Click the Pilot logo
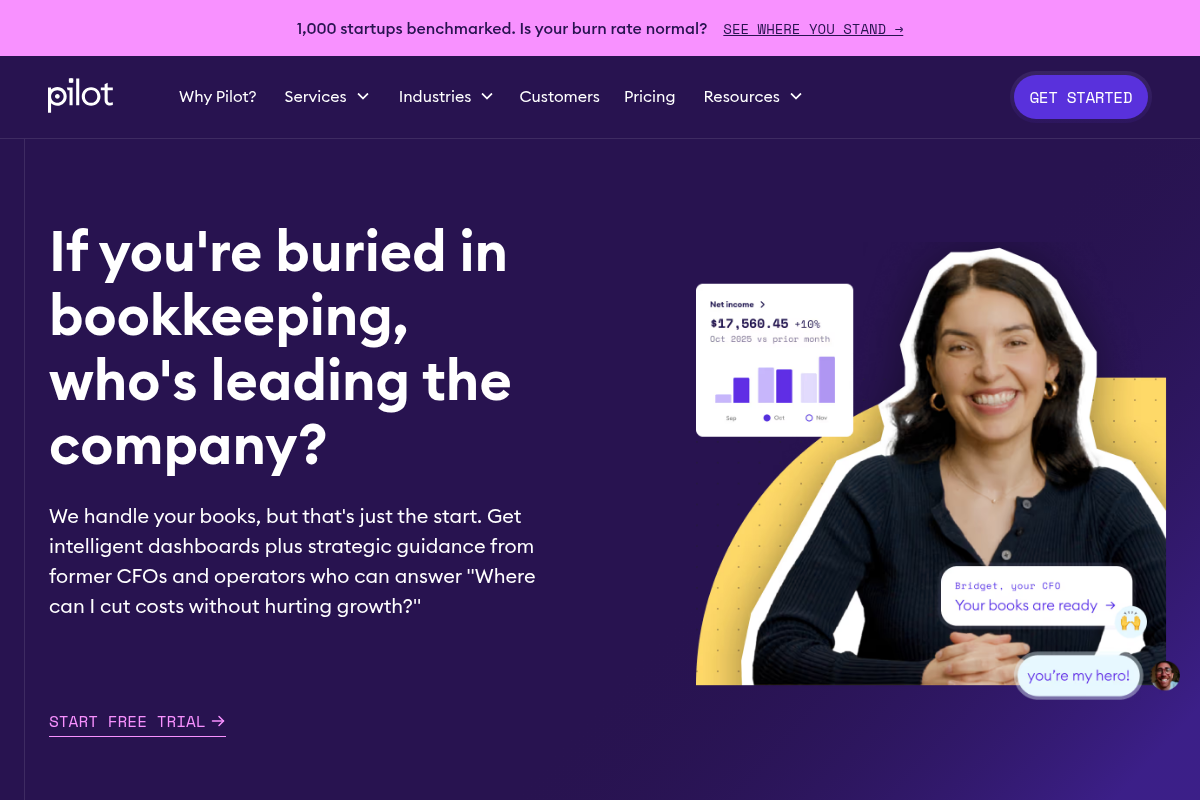This screenshot has height=800, width=1200. pos(80,96)
